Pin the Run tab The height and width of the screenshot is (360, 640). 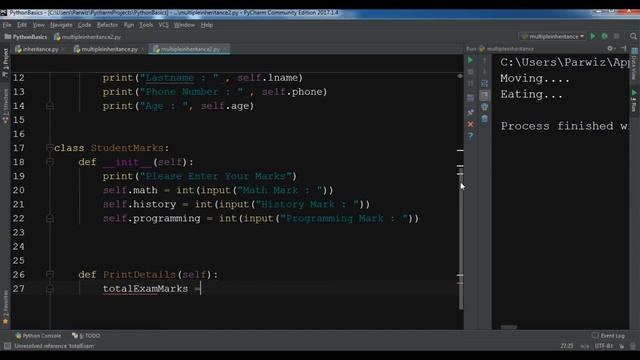(470, 112)
